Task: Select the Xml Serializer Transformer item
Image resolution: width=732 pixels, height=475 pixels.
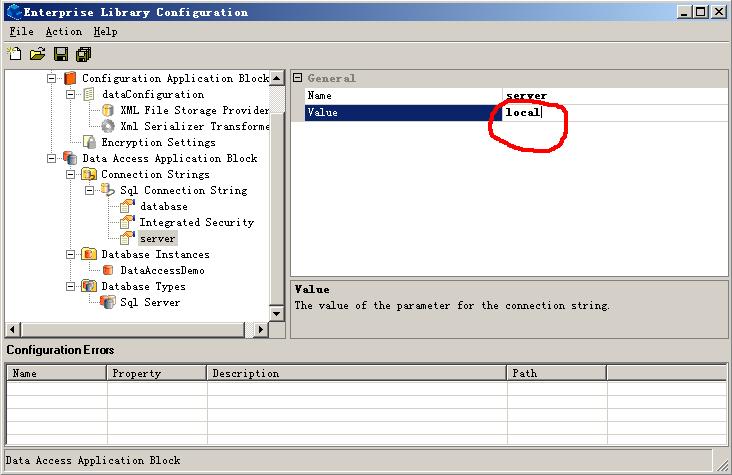Action: click(195, 126)
